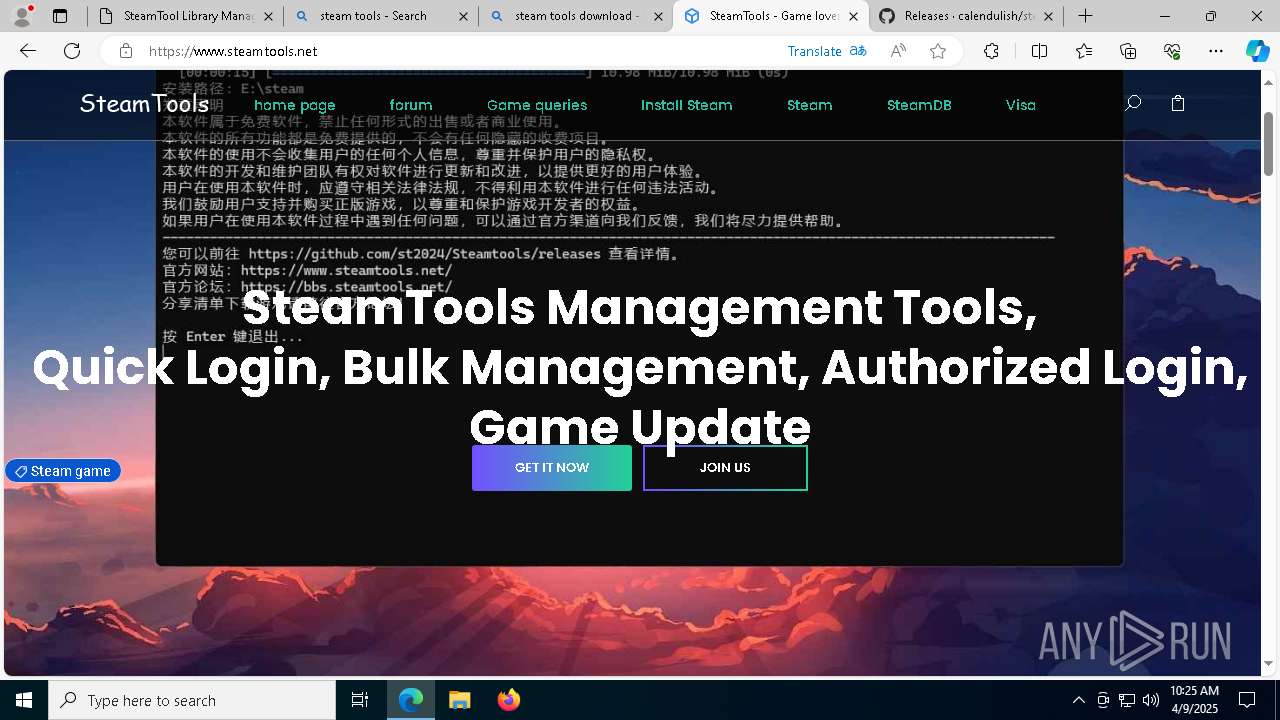The height and width of the screenshot is (720, 1280).
Task: Go back to previous page
Action: click(x=28, y=51)
